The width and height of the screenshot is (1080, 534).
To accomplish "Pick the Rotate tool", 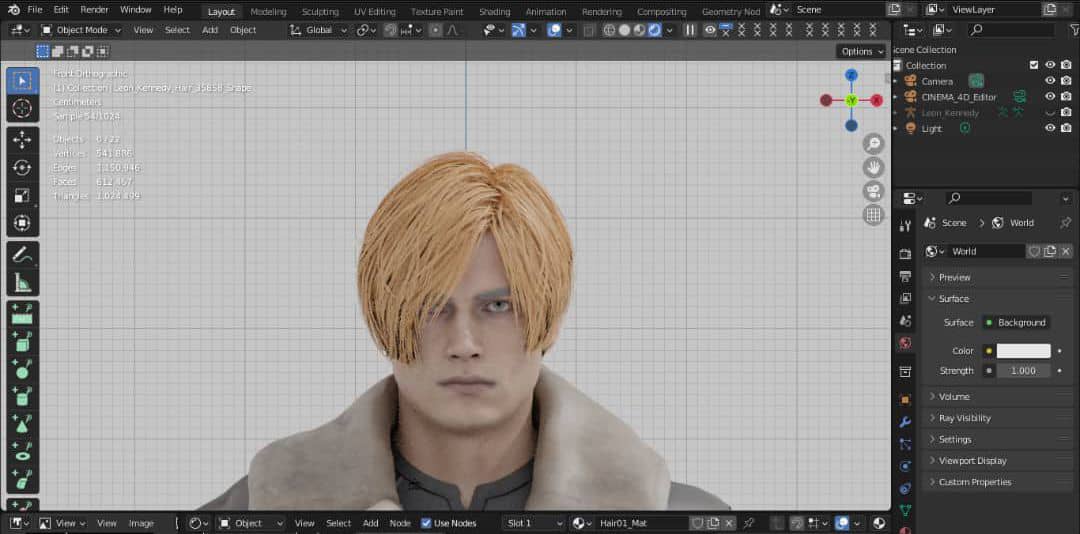I will [x=22, y=167].
